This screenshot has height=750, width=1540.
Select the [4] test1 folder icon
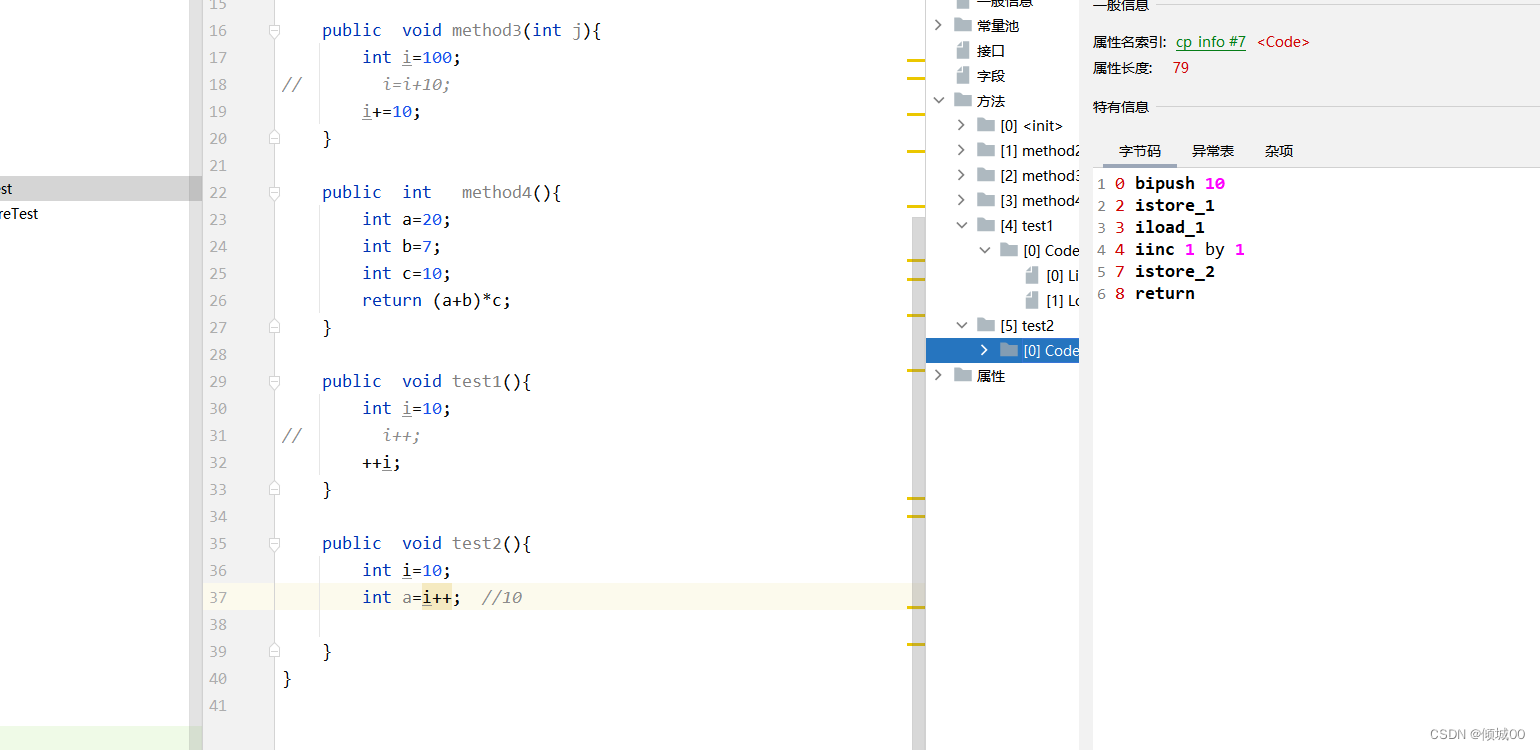(986, 225)
